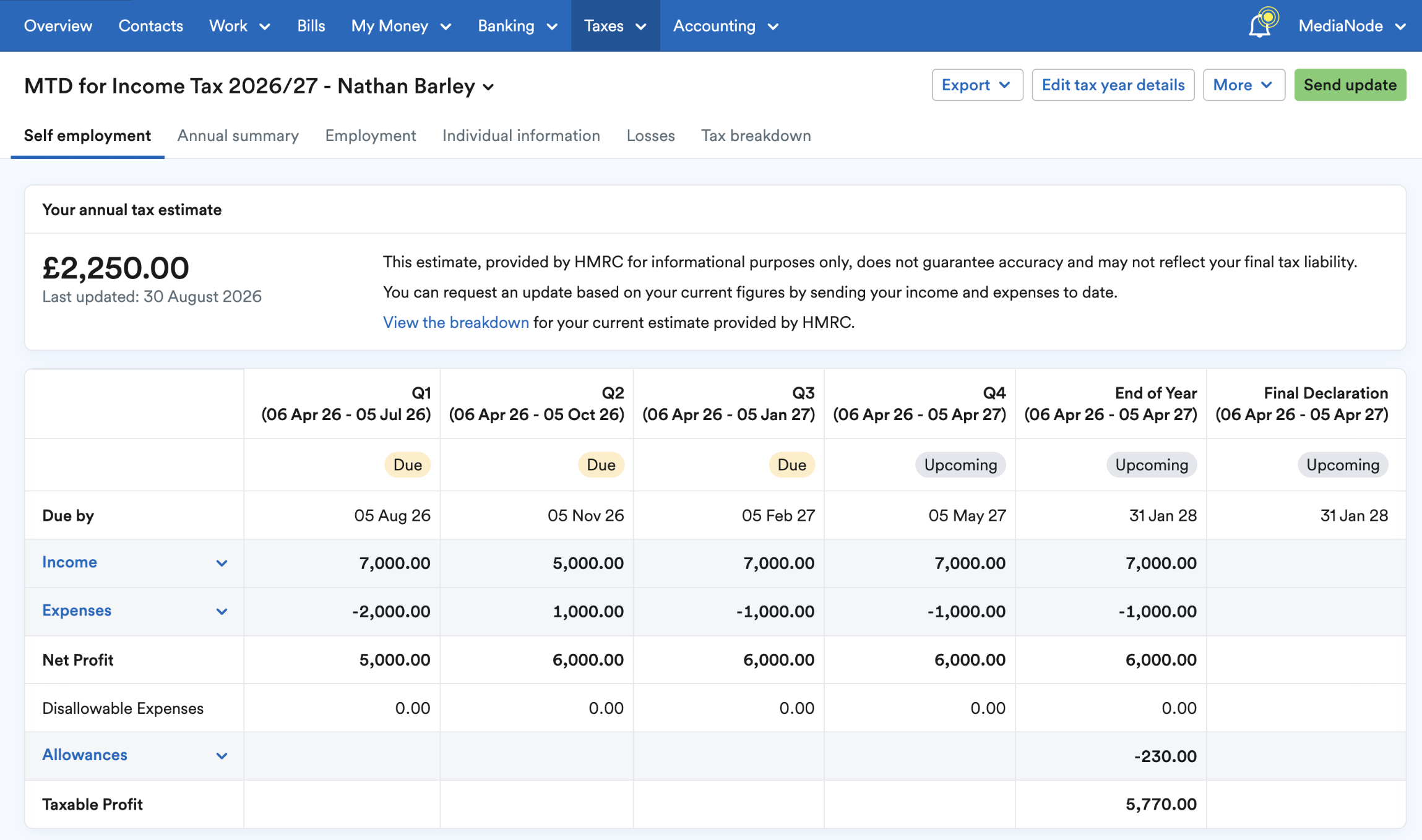Click taxable profit value 5,770.00
The image size is (1422, 840).
pos(1161,804)
